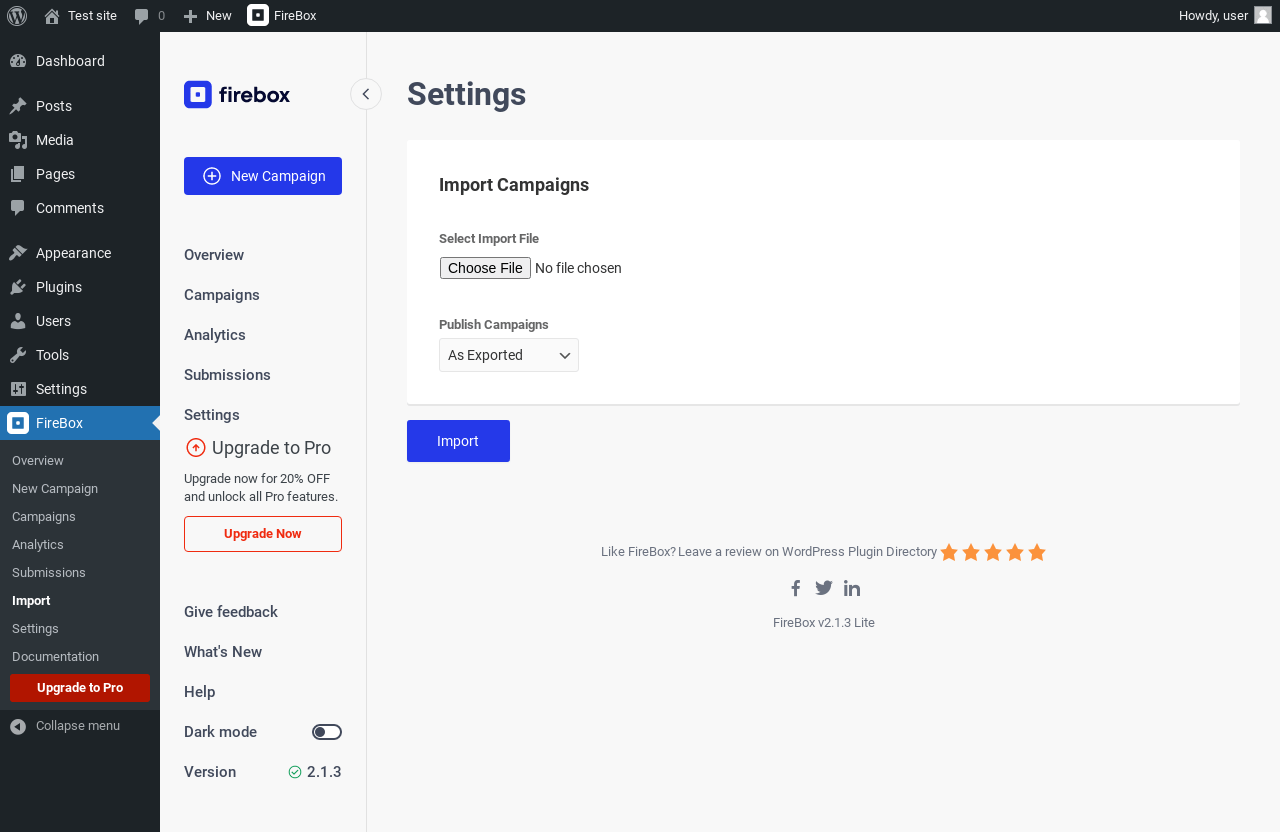
Task: Open Overview in FireBox panel
Action: tap(214, 255)
